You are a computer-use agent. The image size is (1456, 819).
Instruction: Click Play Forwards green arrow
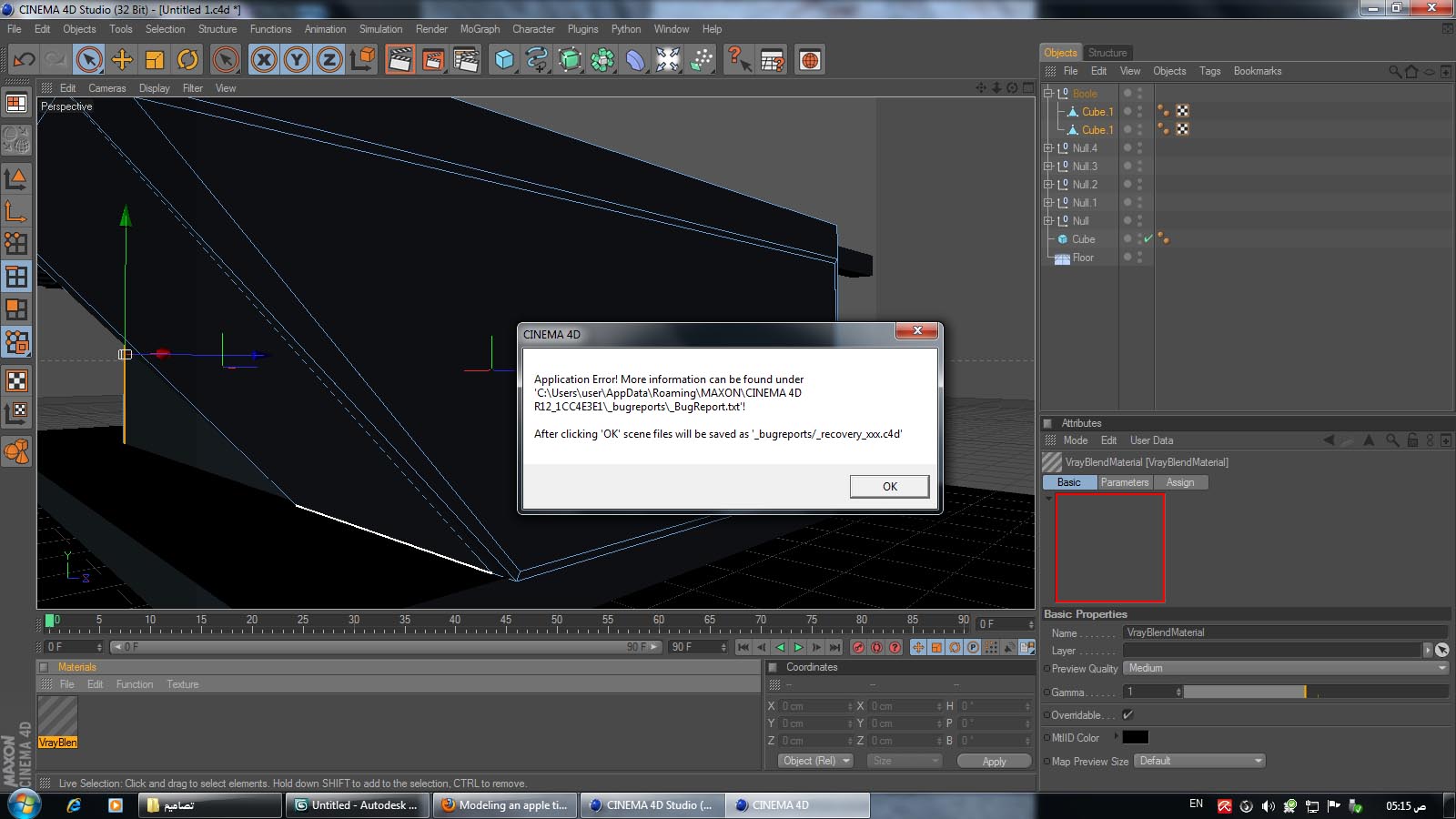[798, 647]
